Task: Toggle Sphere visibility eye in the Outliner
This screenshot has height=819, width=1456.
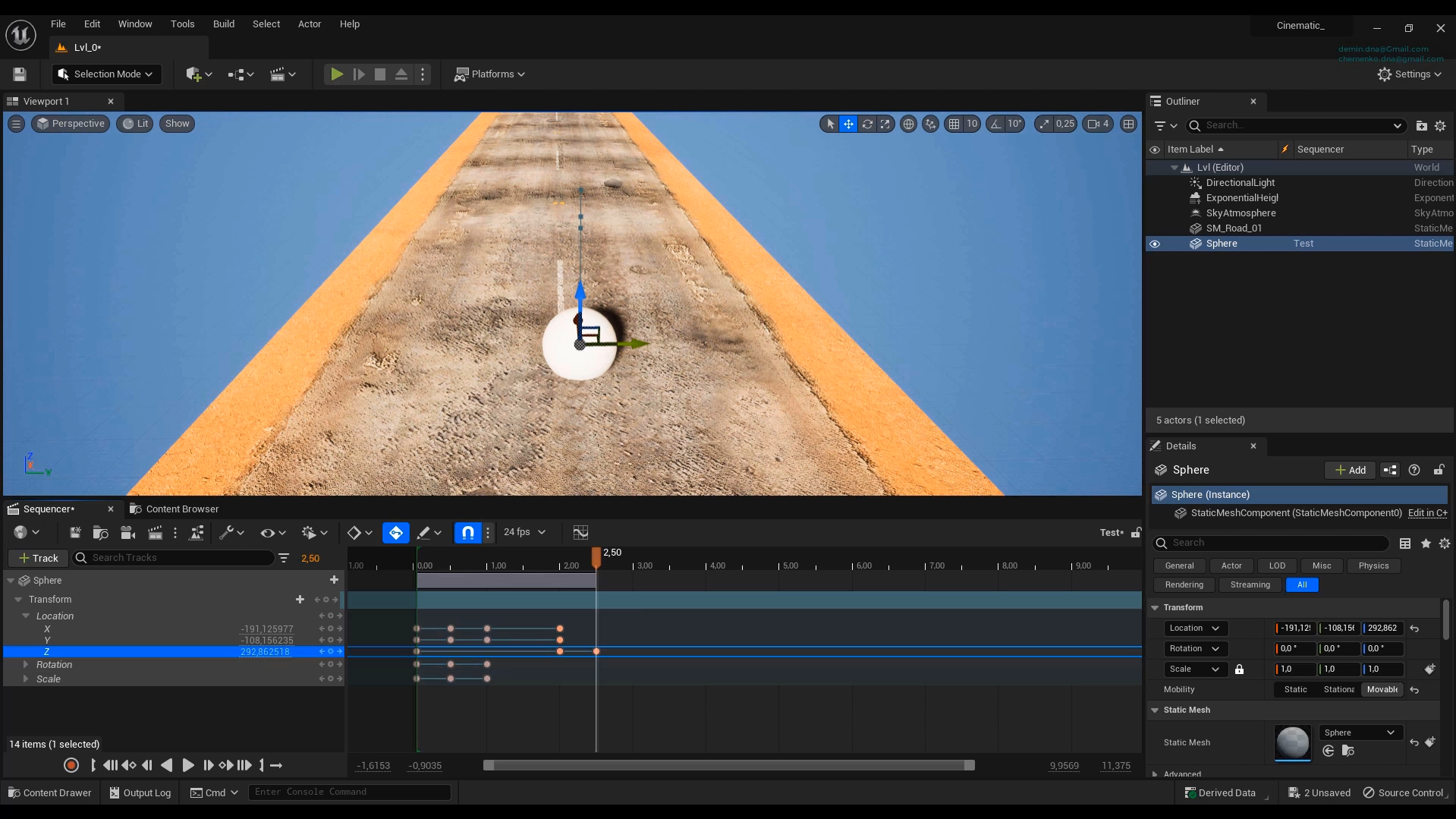Action: tap(1155, 243)
